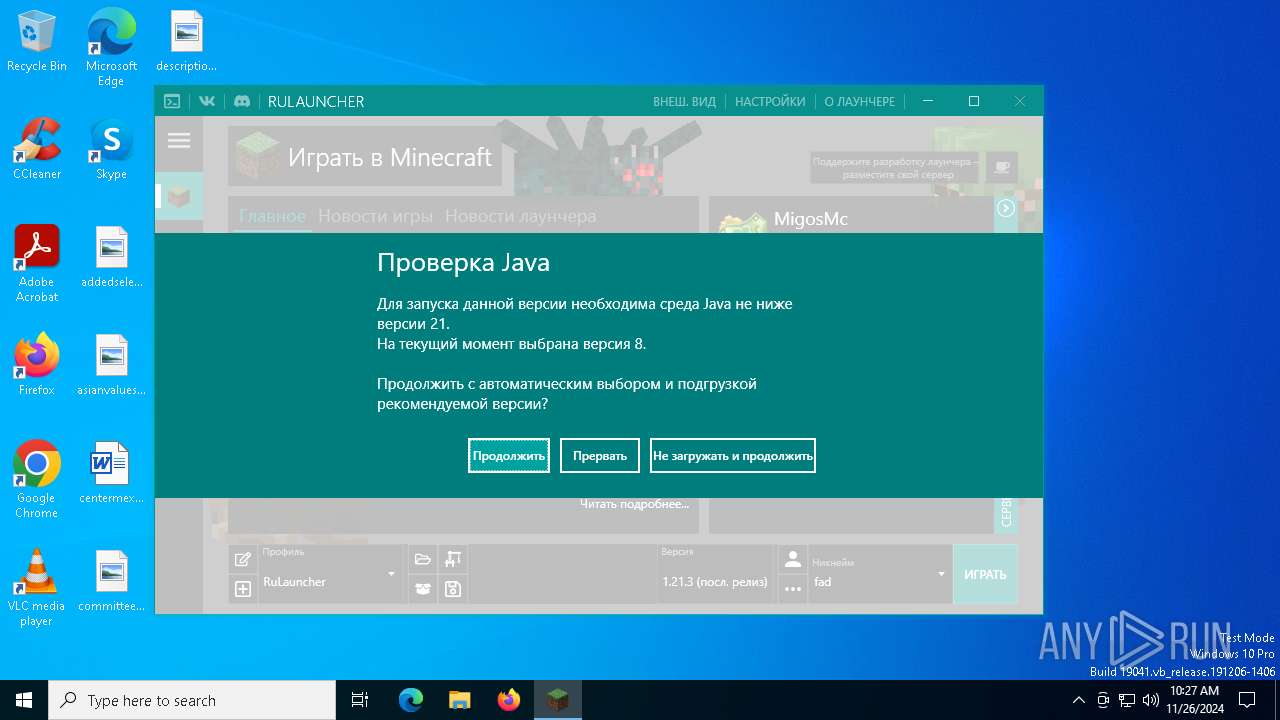Open Adobe Acrobat desktop shortcut
The width and height of the screenshot is (1280, 720).
pyautogui.click(x=37, y=263)
